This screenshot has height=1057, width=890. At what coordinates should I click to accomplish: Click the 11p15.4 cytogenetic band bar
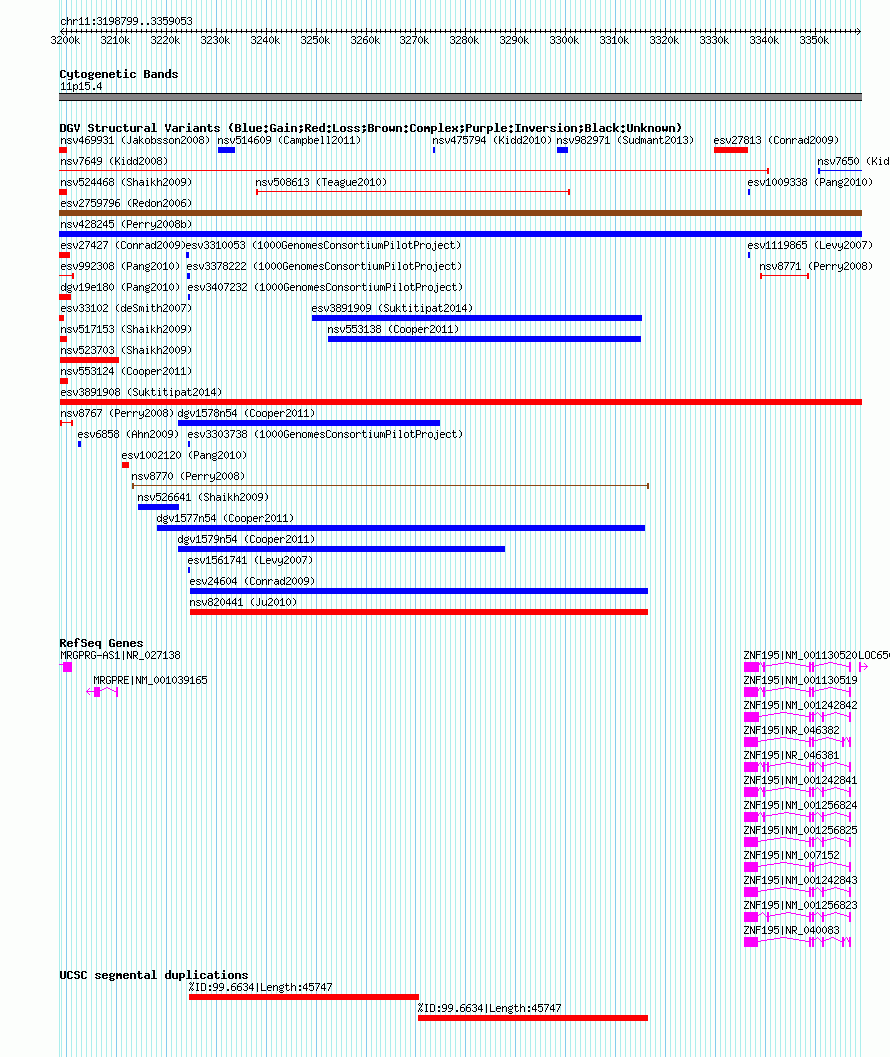coord(461,97)
